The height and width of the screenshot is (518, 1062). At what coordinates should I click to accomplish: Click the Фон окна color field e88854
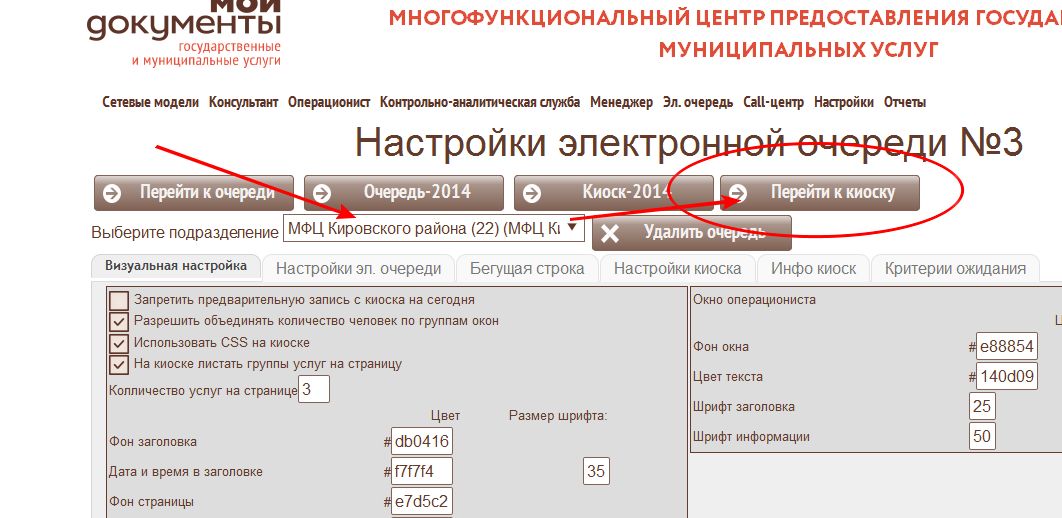[x=1006, y=347]
